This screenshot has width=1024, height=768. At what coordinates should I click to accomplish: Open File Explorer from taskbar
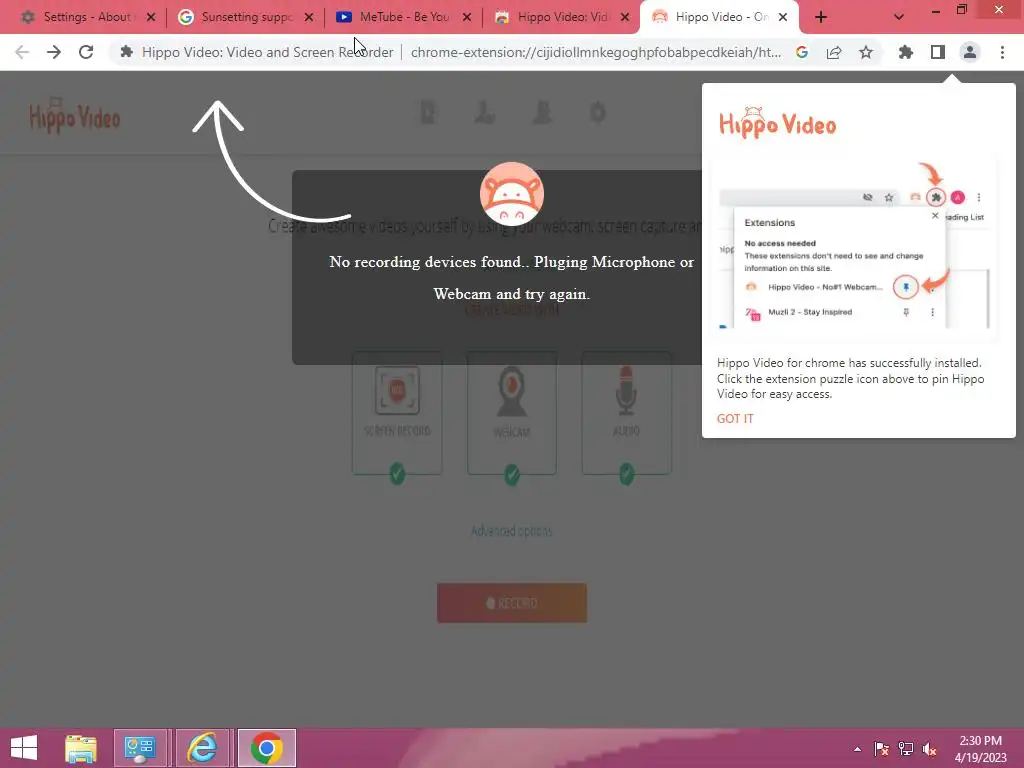click(x=81, y=748)
